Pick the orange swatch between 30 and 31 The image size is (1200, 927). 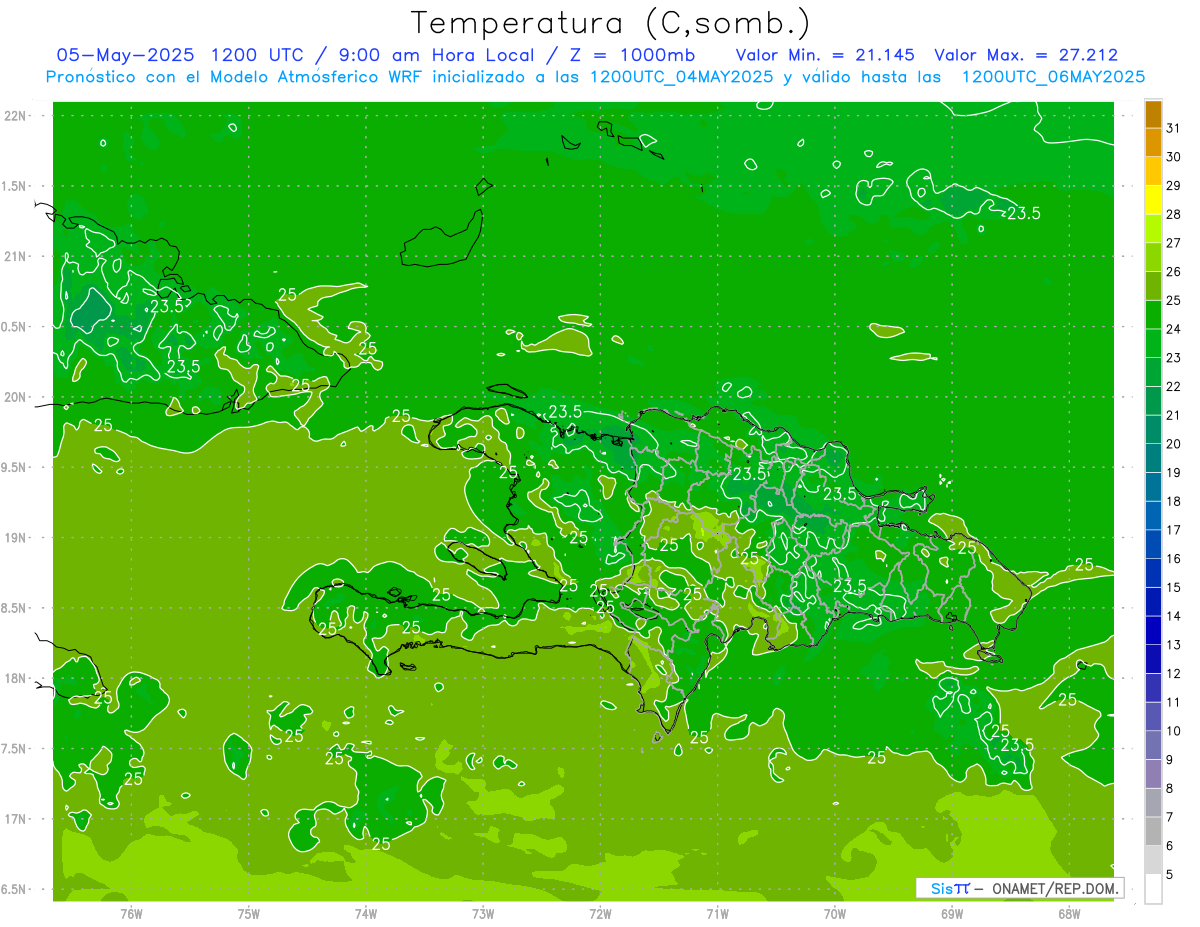coord(1153,143)
